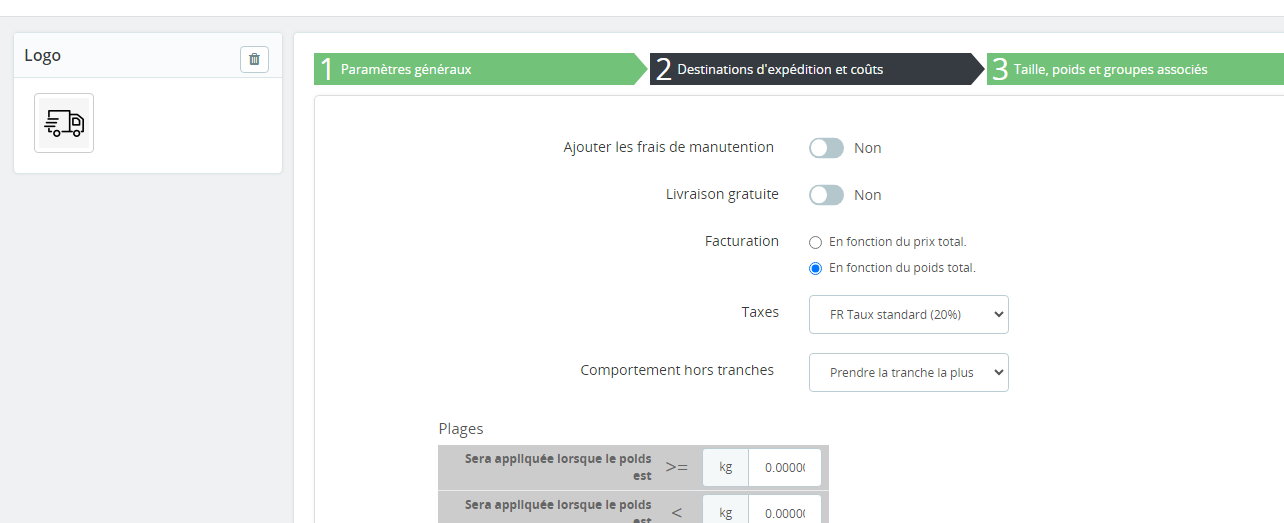Toggle Ajouter les frais de manutention switch
This screenshot has height=523, width=1284.
[x=827, y=148]
